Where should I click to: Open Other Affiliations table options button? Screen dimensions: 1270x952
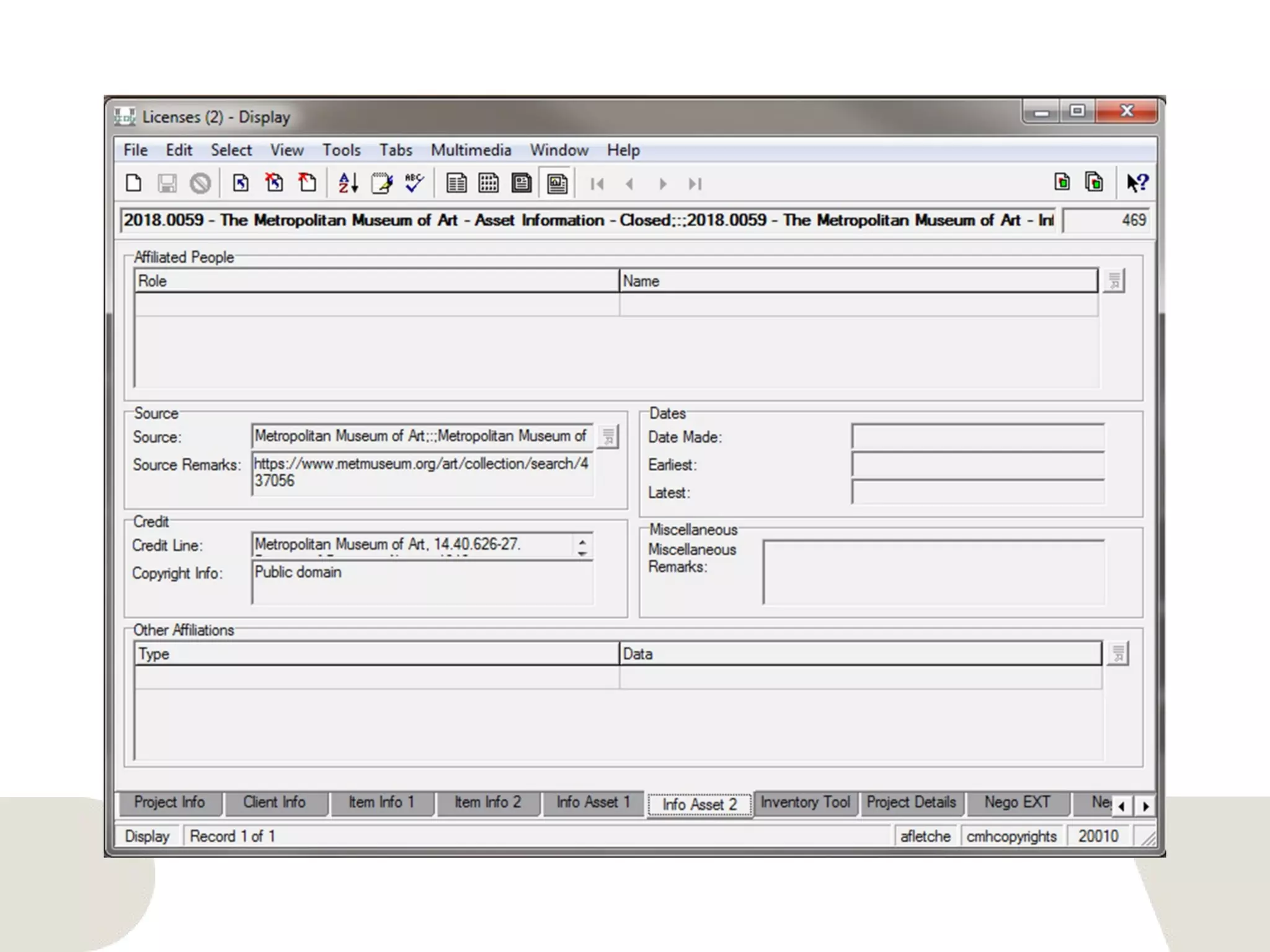pos(1117,653)
